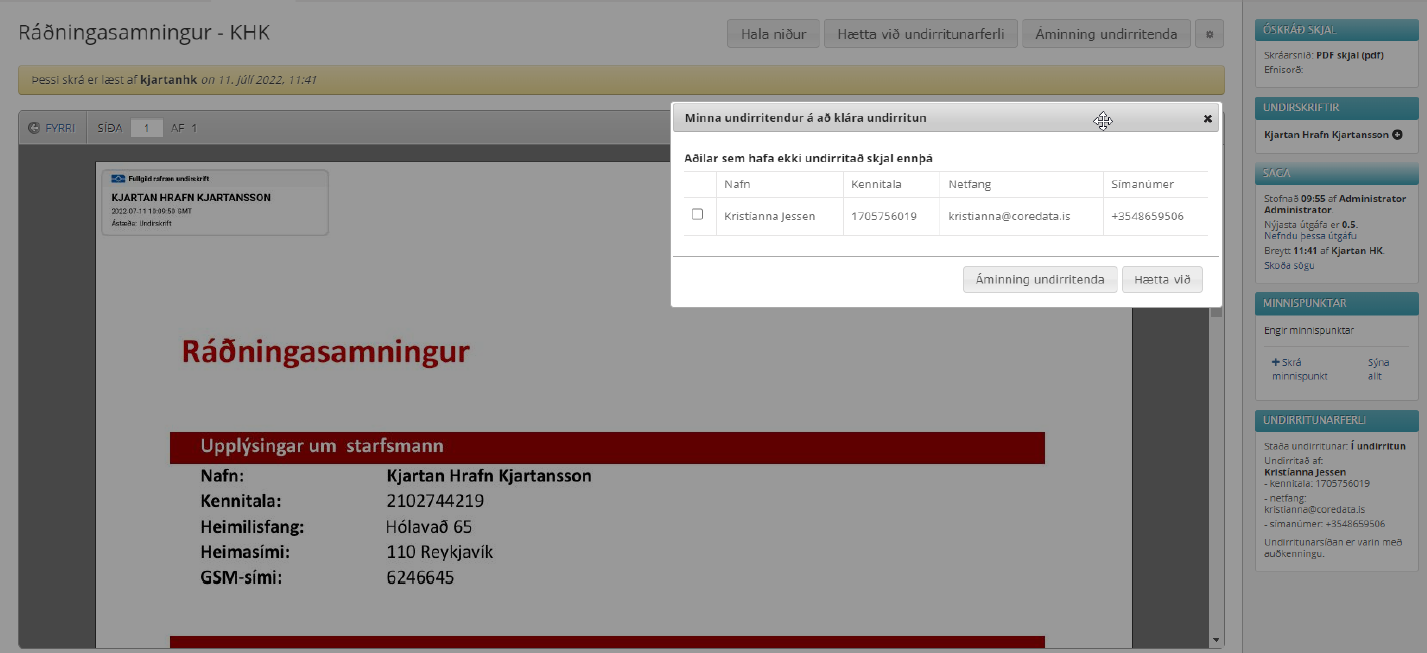The image size is (1427, 653).
Task: Click the Hala niður download button
Action: point(773,34)
